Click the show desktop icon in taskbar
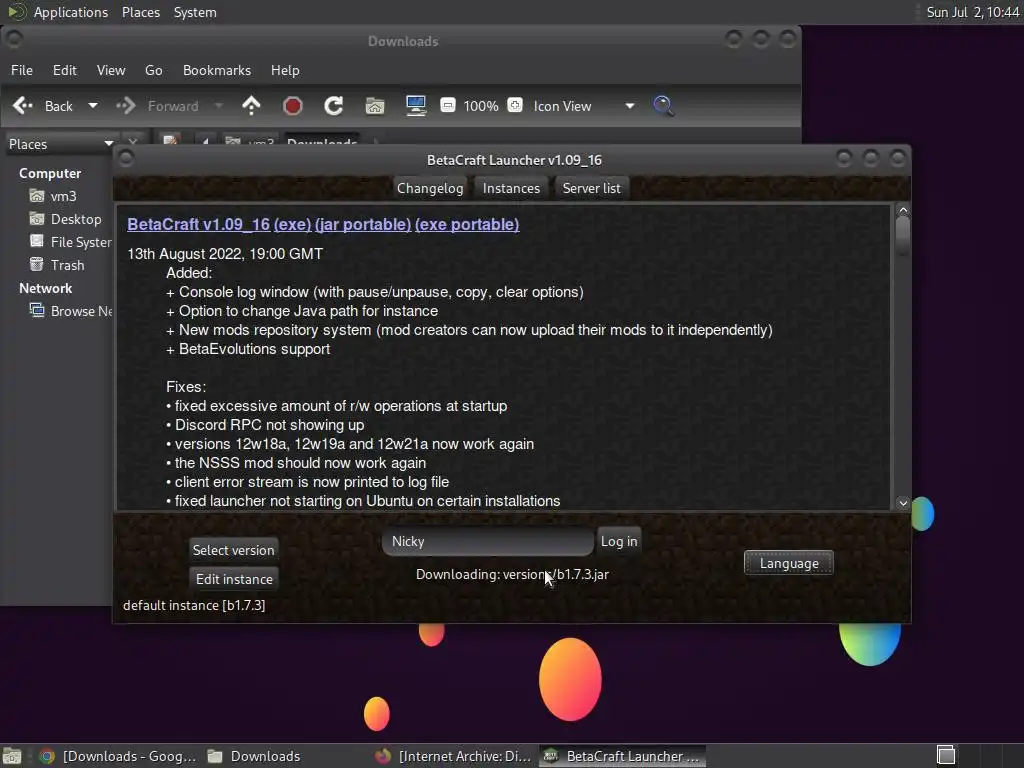Viewport: 1024px width, 768px height. (x=12, y=756)
